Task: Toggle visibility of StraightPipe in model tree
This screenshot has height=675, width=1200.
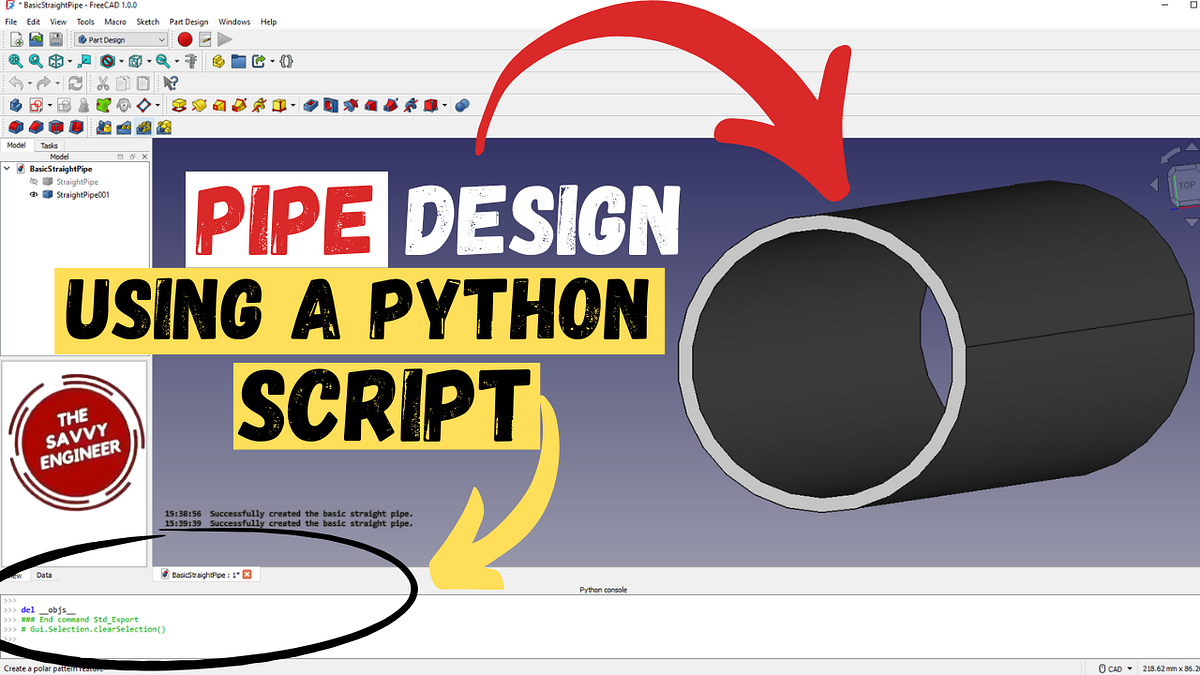Action: coord(33,181)
